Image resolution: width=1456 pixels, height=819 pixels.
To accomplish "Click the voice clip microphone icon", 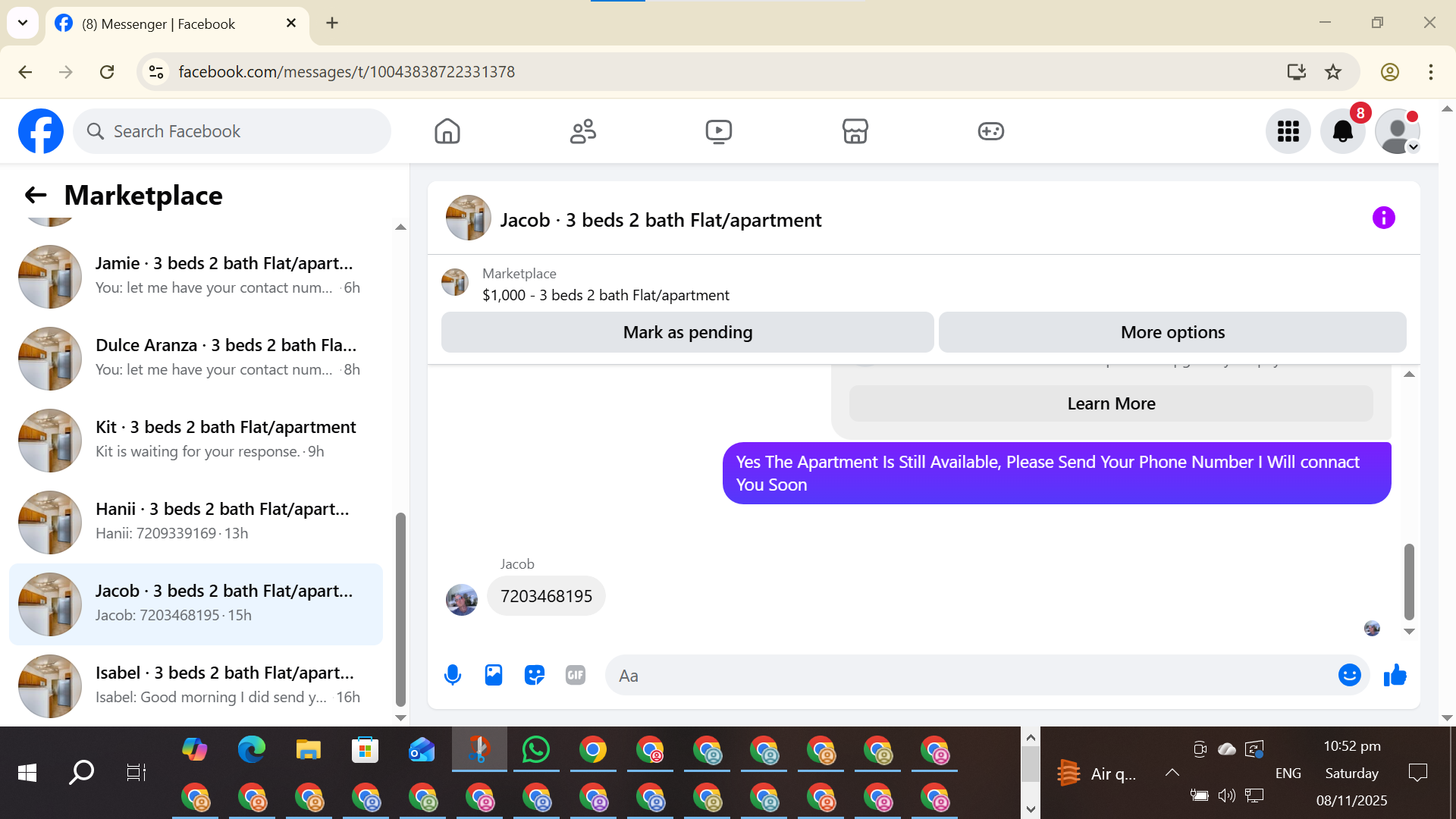I will (453, 675).
